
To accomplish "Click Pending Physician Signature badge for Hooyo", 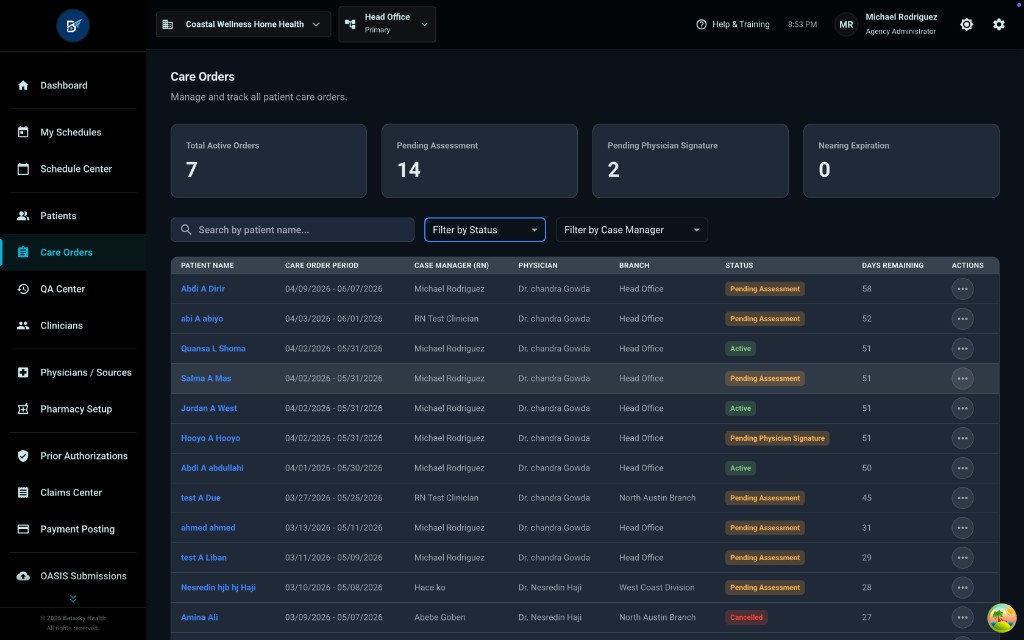I will 777,438.
